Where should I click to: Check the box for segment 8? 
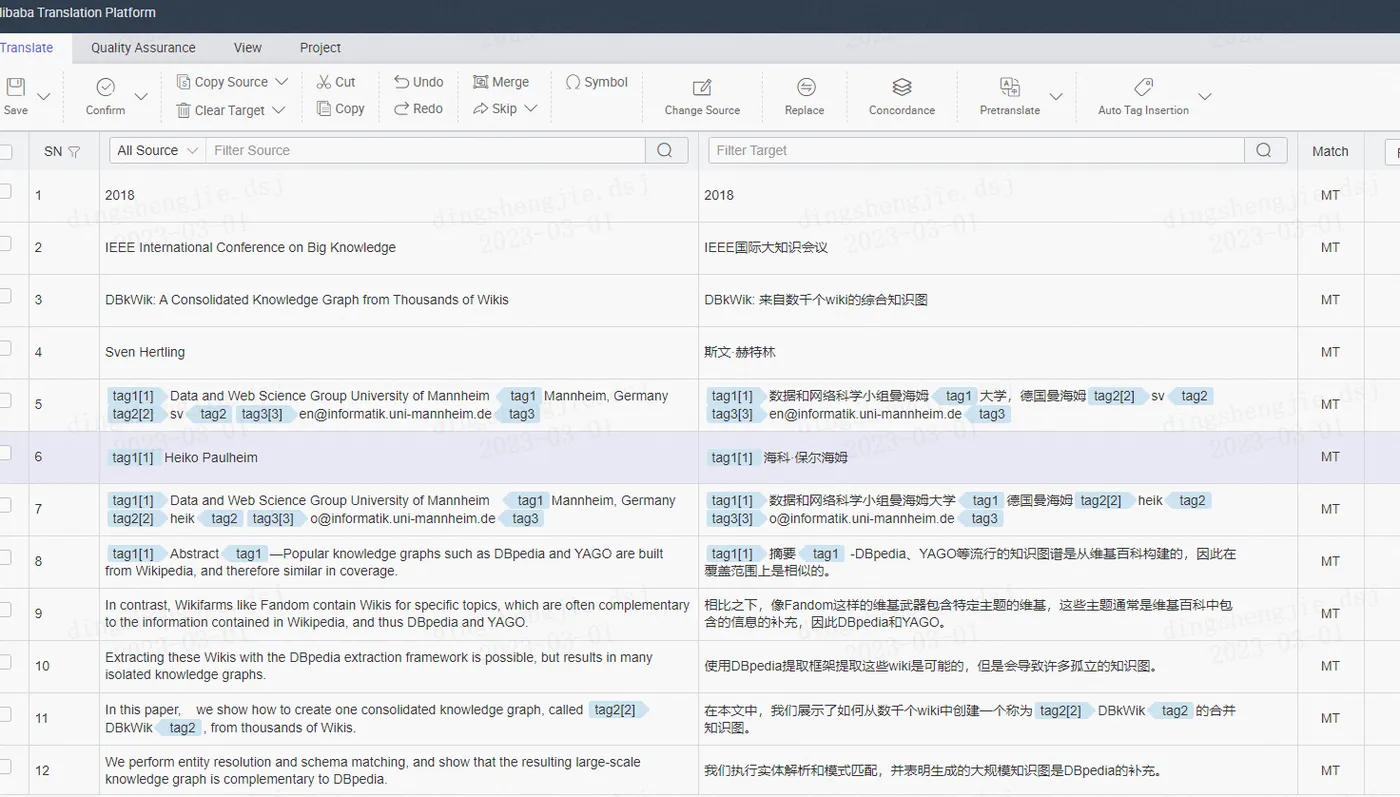click(x=6, y=557)
